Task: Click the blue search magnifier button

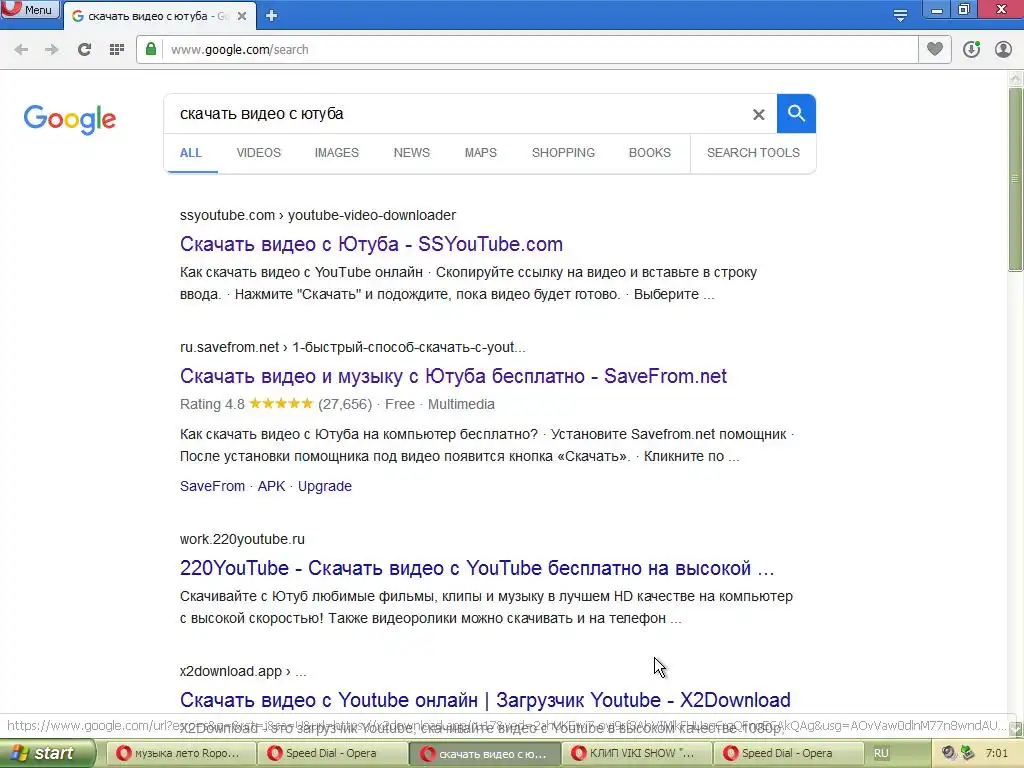Action: point(796,114)
